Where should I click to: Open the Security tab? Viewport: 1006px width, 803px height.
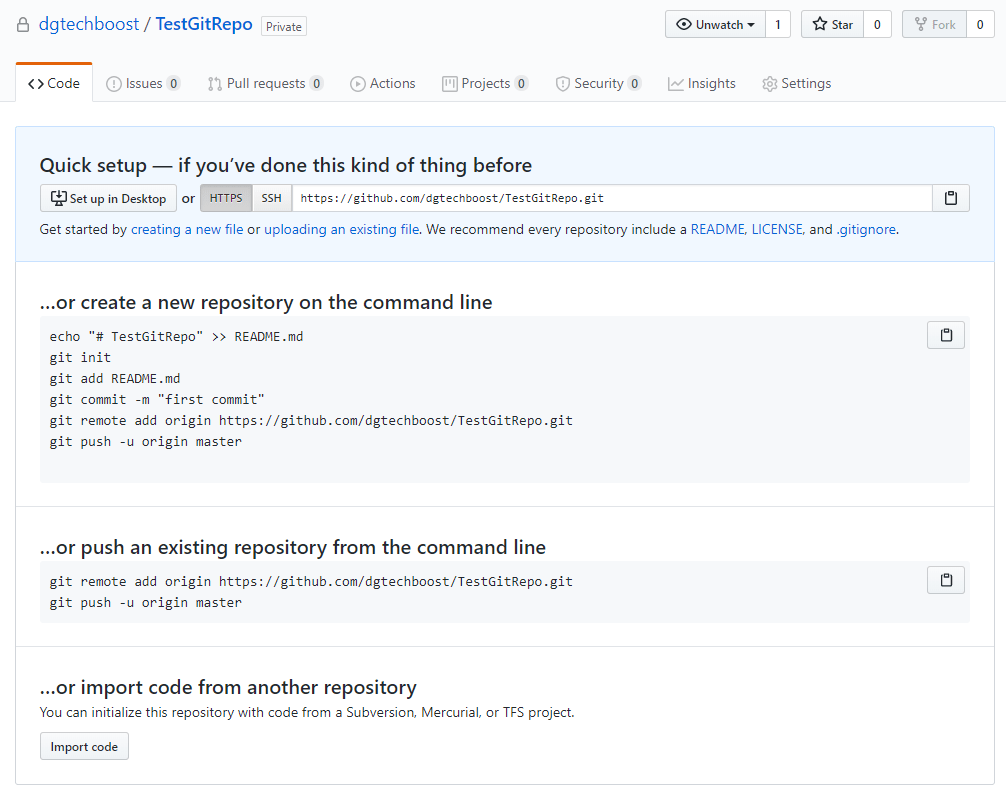click(598, 84)
